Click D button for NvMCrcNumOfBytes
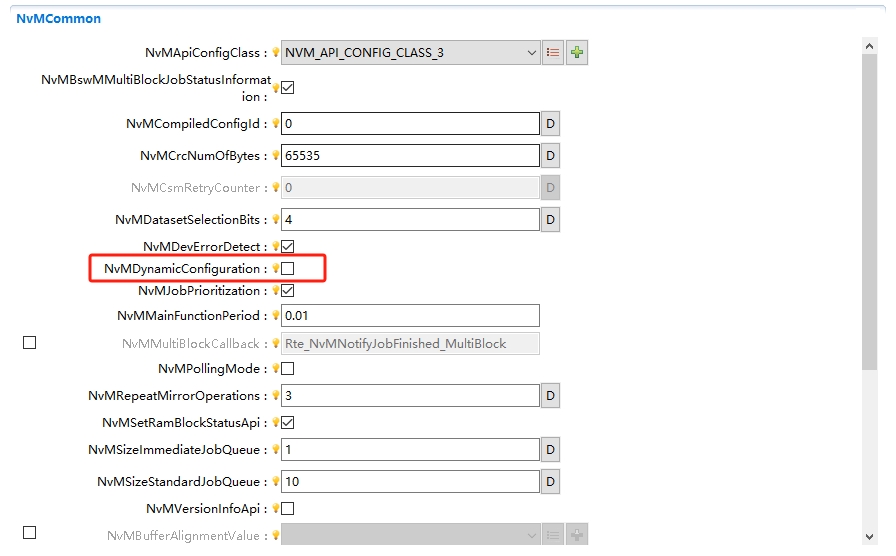 click(550, 156)
